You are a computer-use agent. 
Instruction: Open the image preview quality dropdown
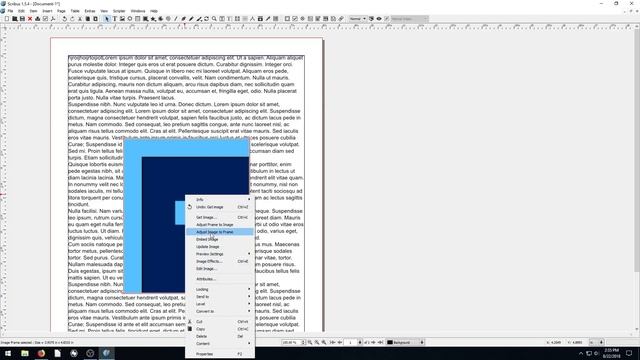(358, 19)
